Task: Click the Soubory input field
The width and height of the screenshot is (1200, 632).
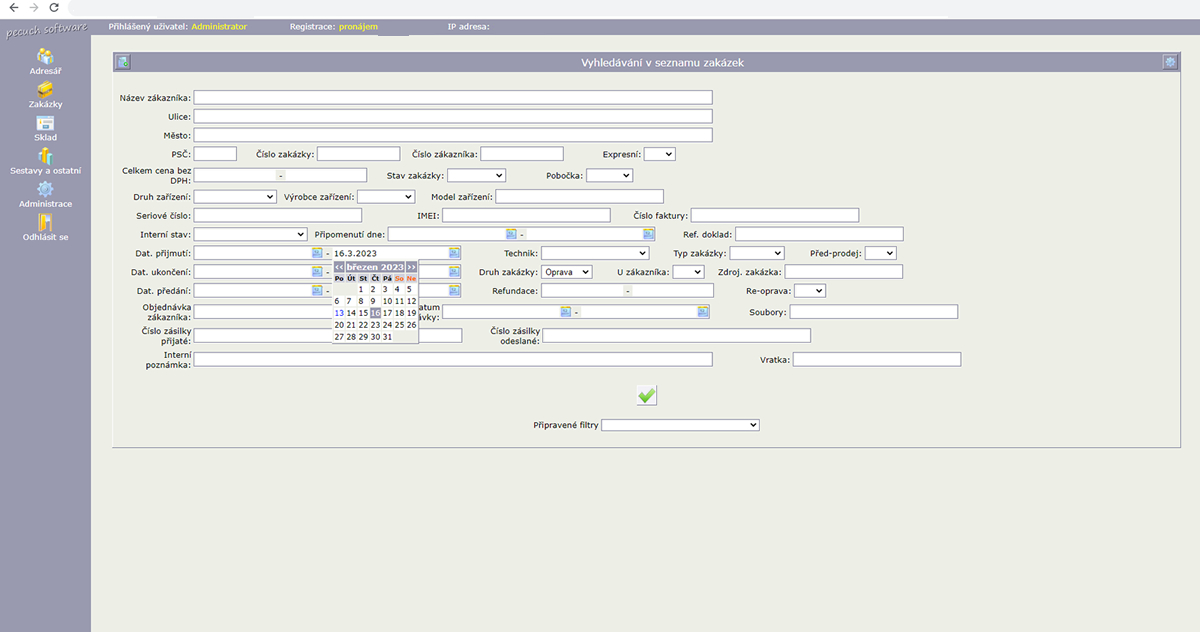Action: tap(874, 312)
